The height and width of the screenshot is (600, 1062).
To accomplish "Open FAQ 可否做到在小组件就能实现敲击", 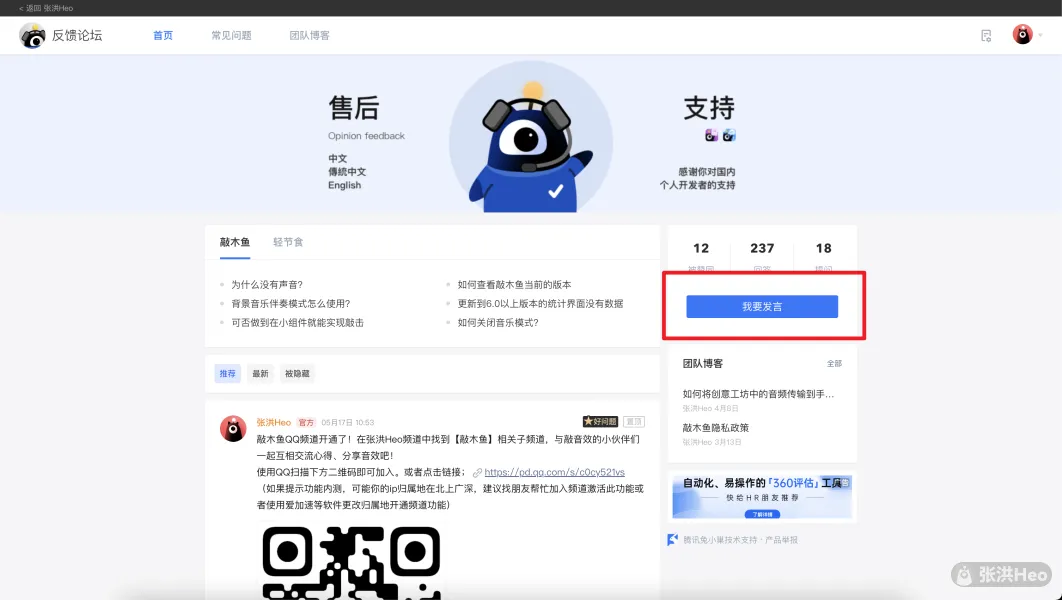I will click(x=297, y=322).
